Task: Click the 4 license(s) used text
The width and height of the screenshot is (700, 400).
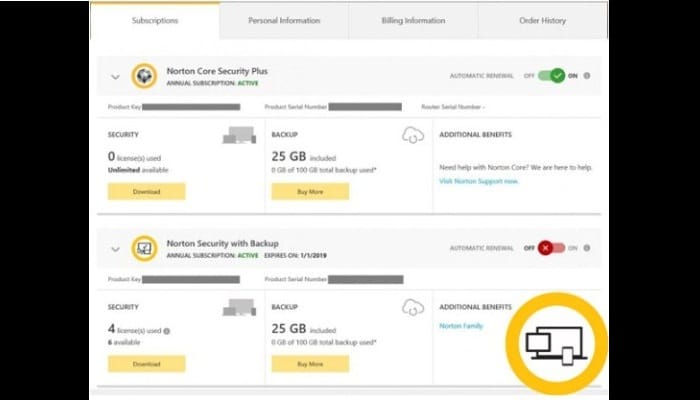Action: [x=134, y=330]
